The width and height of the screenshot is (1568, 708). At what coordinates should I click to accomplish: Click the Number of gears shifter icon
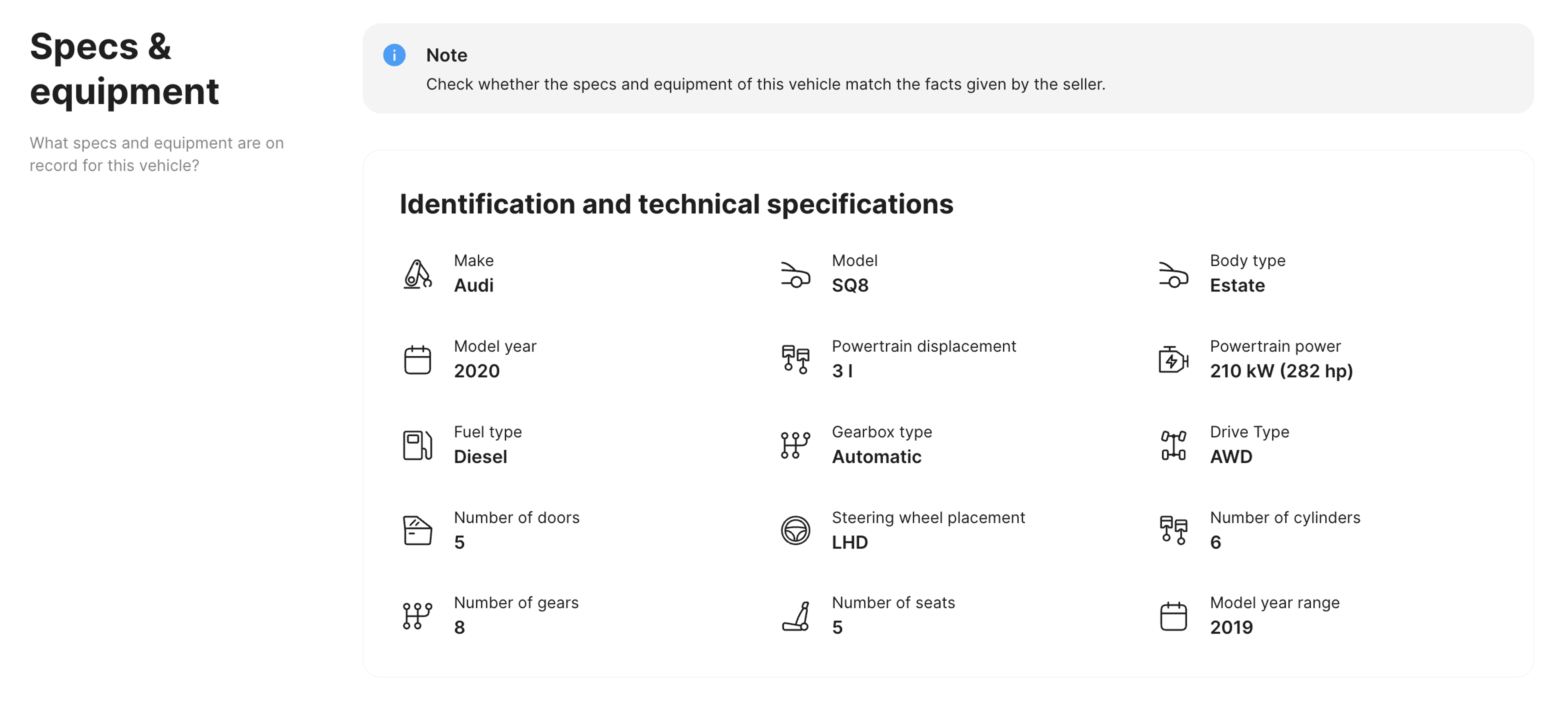[x=418, y=615]
